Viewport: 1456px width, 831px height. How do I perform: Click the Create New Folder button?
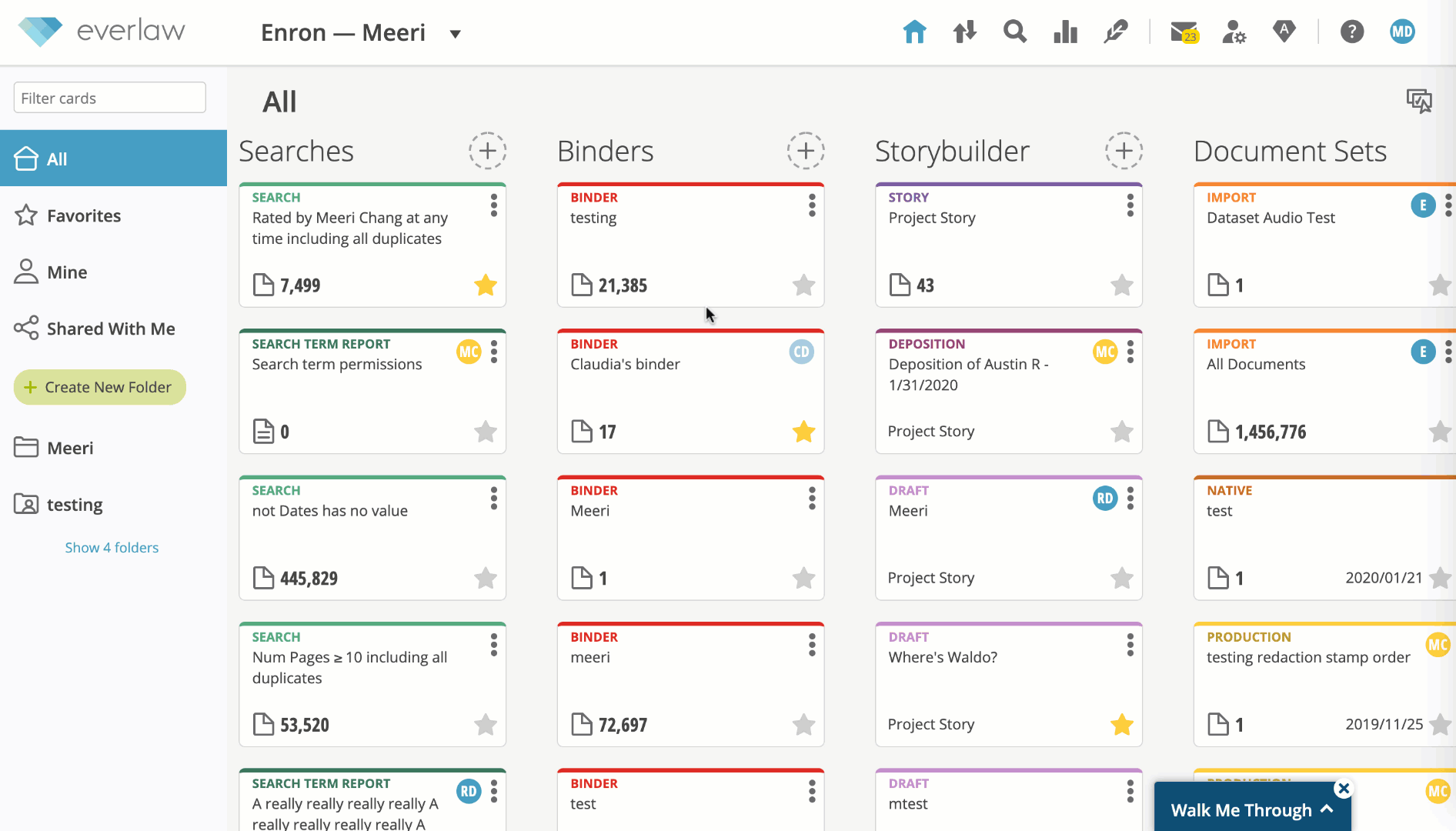pos(99,387)
